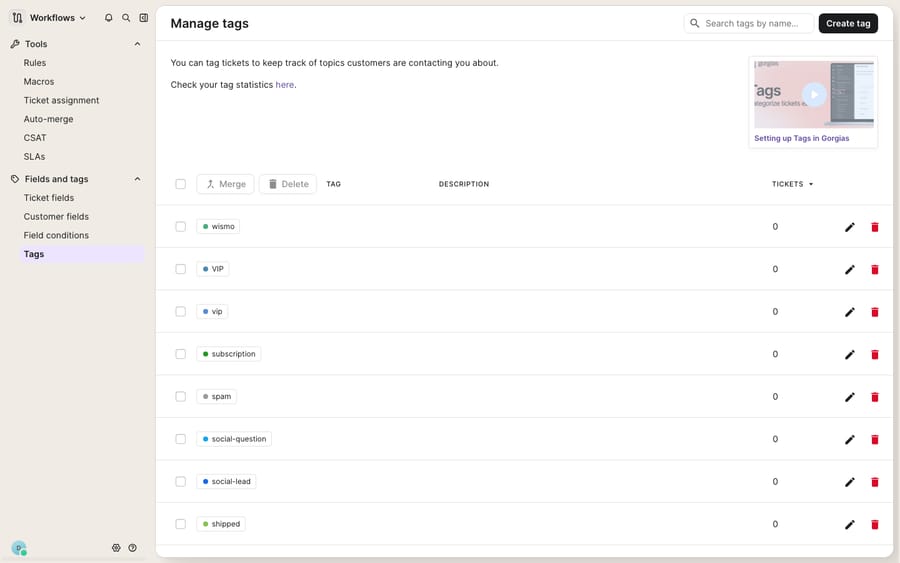Click the Create tag button
Image resolution: width=900 pixels, height=563 pixels.
pyautogui.click(x=848, y=24)
